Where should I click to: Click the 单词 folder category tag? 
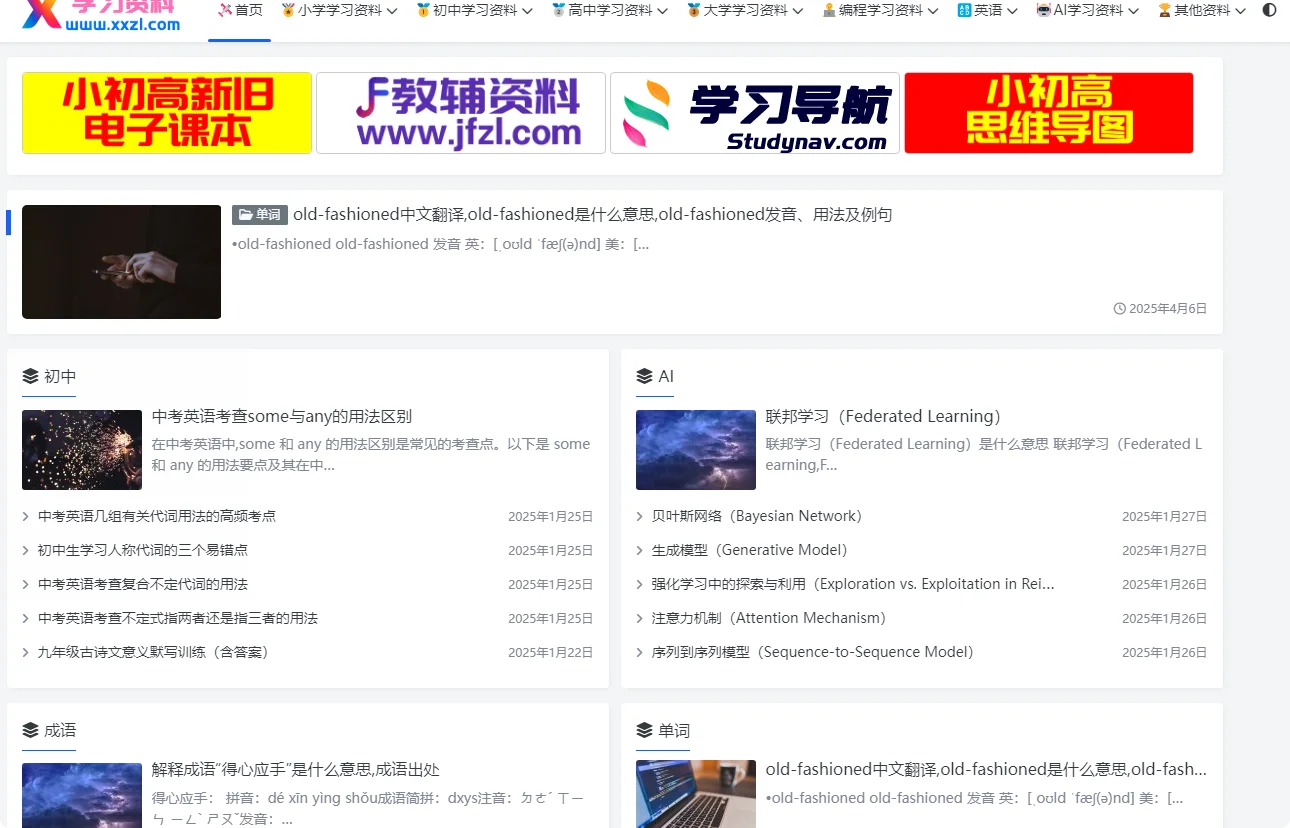click(260, 215)
